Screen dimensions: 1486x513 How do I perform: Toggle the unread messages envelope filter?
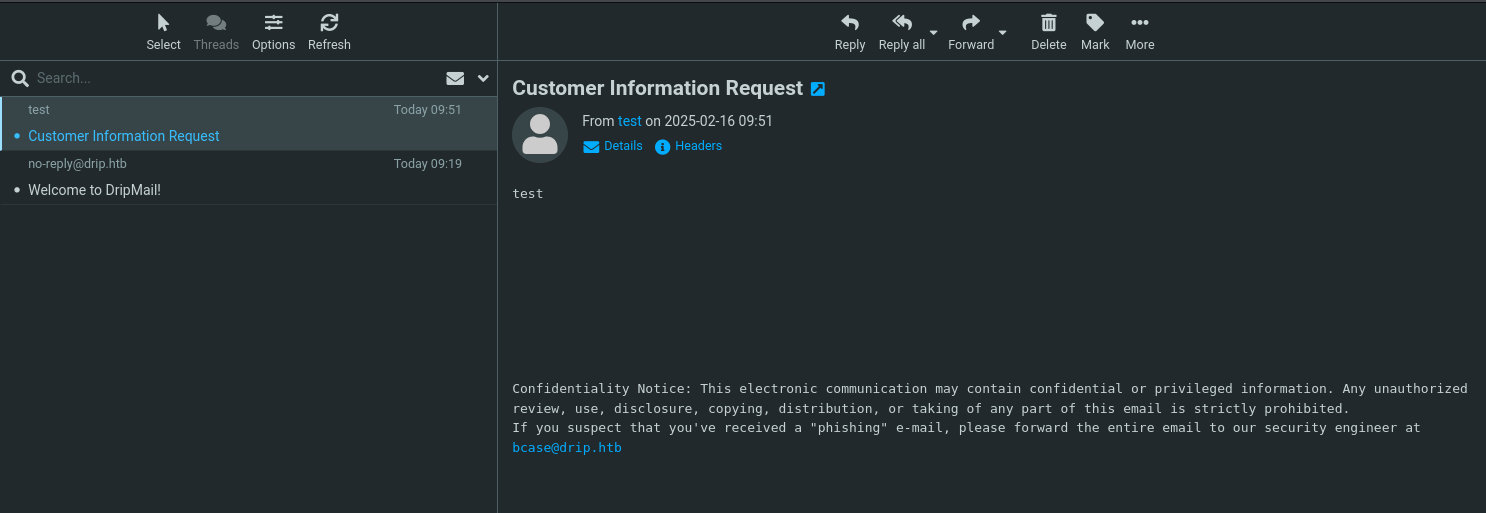point(455,78)
